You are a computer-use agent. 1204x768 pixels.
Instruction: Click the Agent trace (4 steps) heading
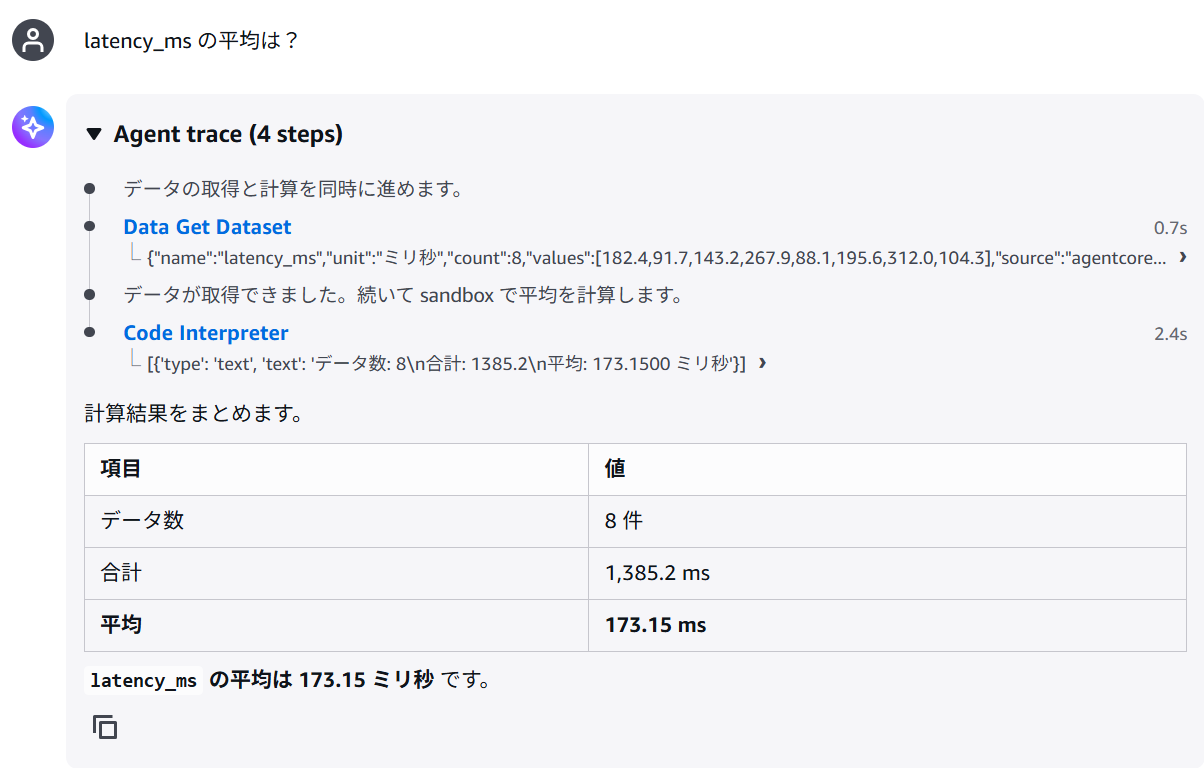[228, 134]
